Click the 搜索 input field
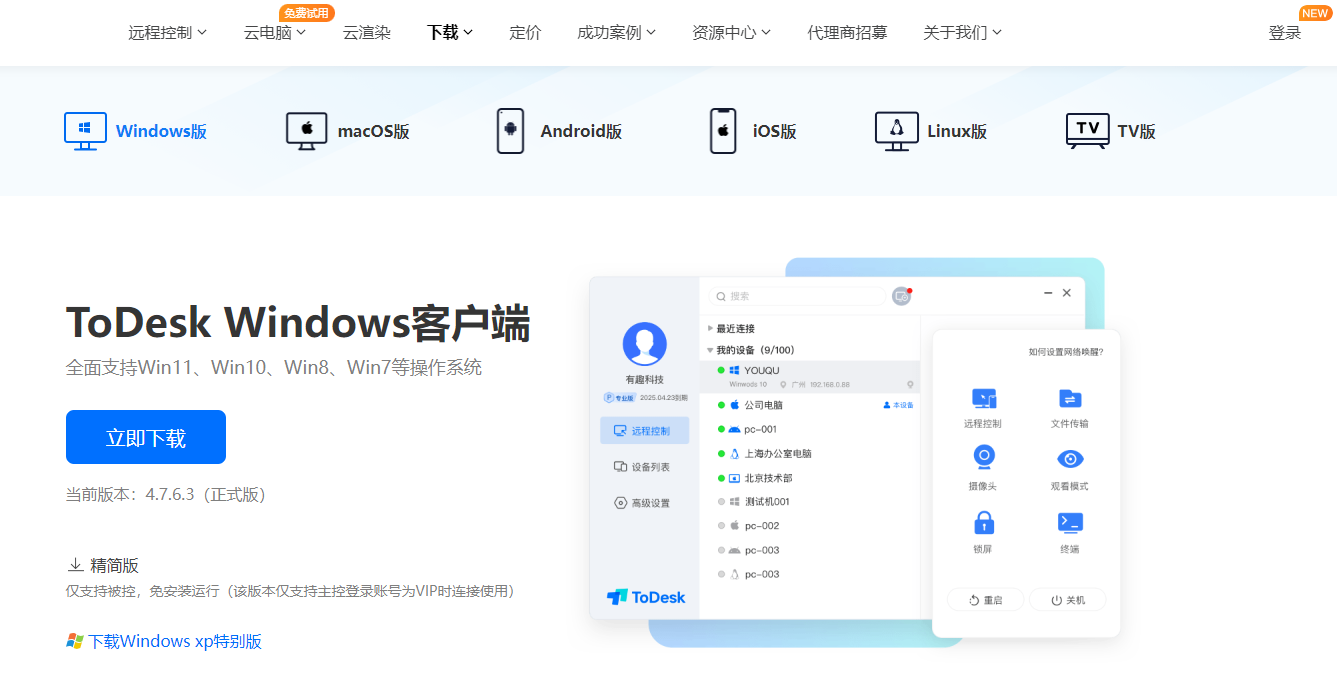The image size is (1337, 677). tap(797, 296)
